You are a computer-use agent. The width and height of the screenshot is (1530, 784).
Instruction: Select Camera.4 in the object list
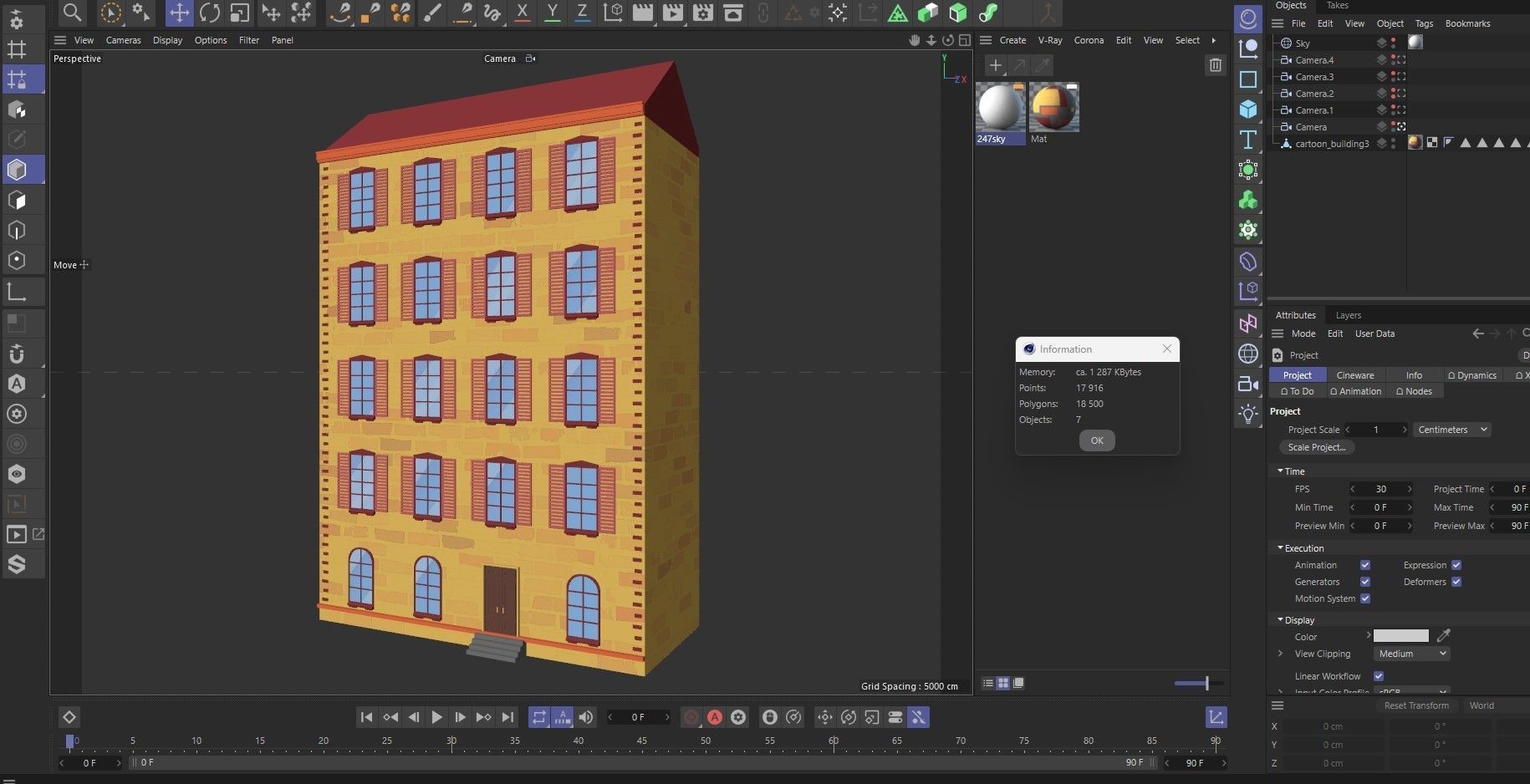[1314, 60]
